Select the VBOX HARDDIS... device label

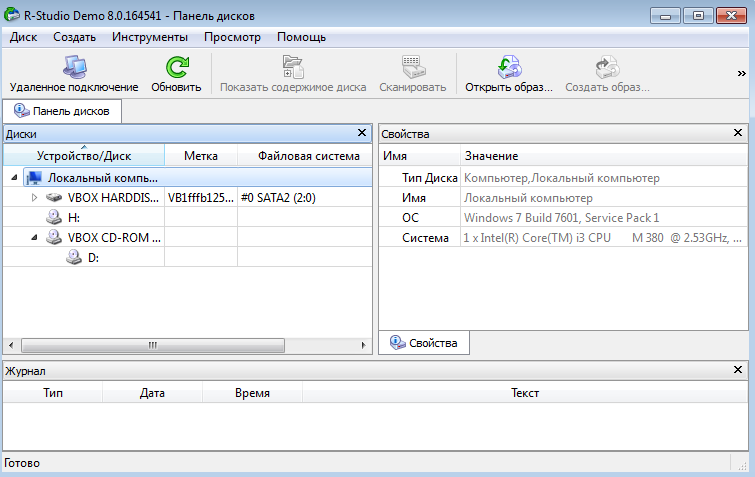point(113,197)
